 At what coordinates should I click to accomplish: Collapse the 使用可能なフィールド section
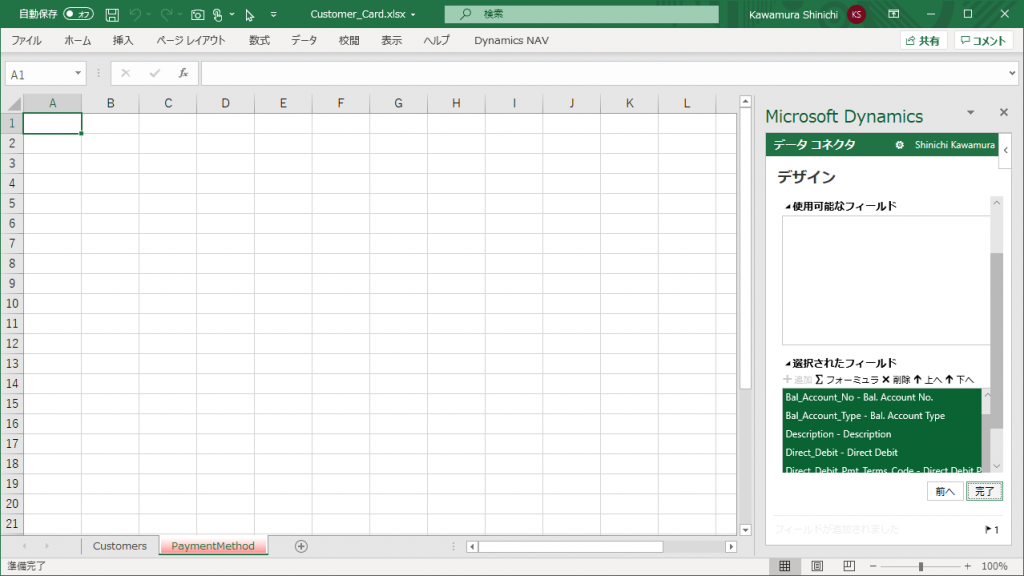tap(788, 207)
